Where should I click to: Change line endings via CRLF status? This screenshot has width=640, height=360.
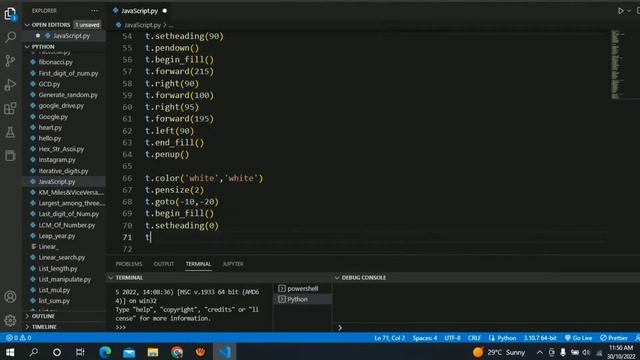pyautogui.click(x=474, y=338)
